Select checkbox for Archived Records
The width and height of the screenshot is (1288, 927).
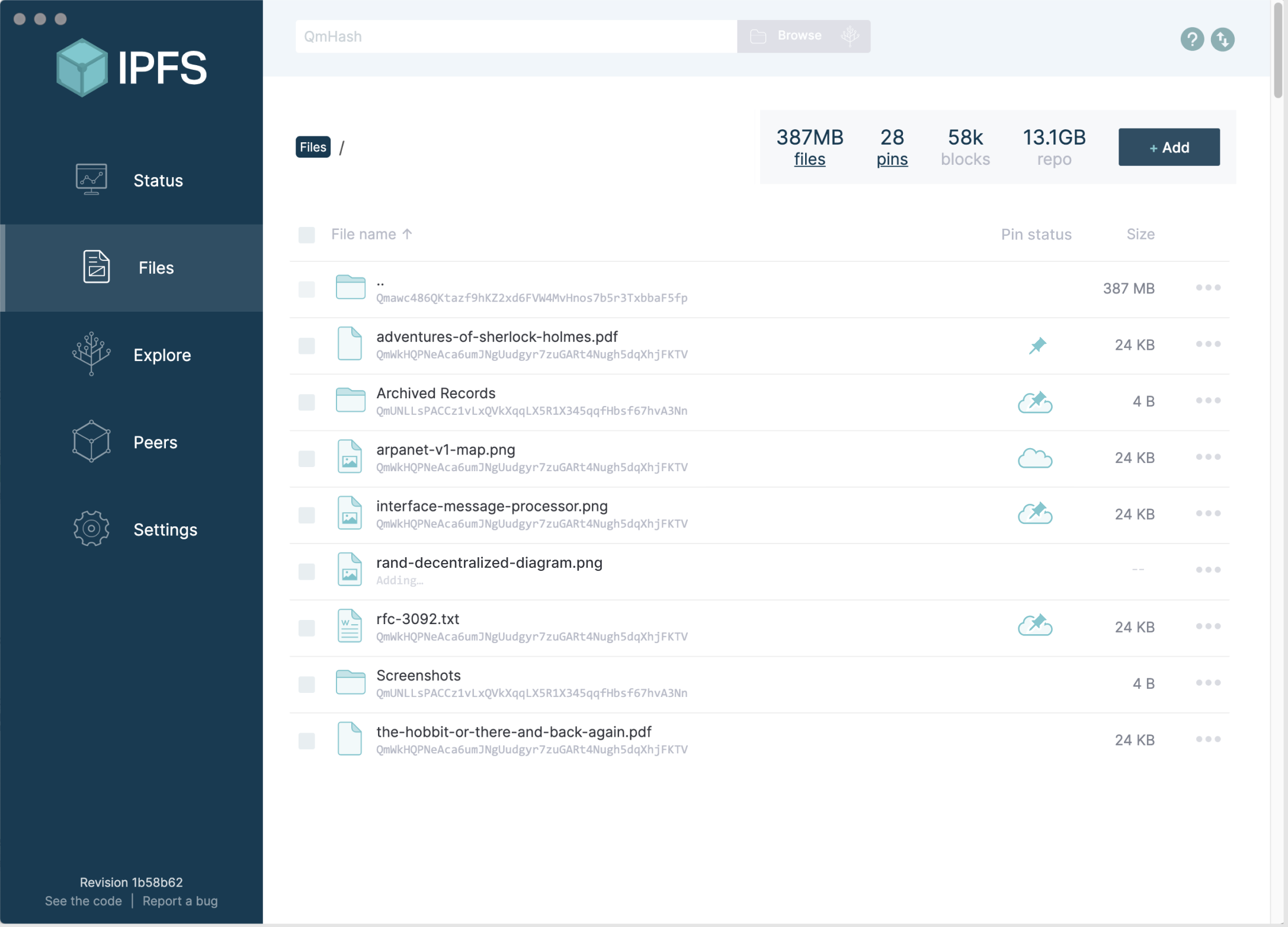tap(306, 402)
